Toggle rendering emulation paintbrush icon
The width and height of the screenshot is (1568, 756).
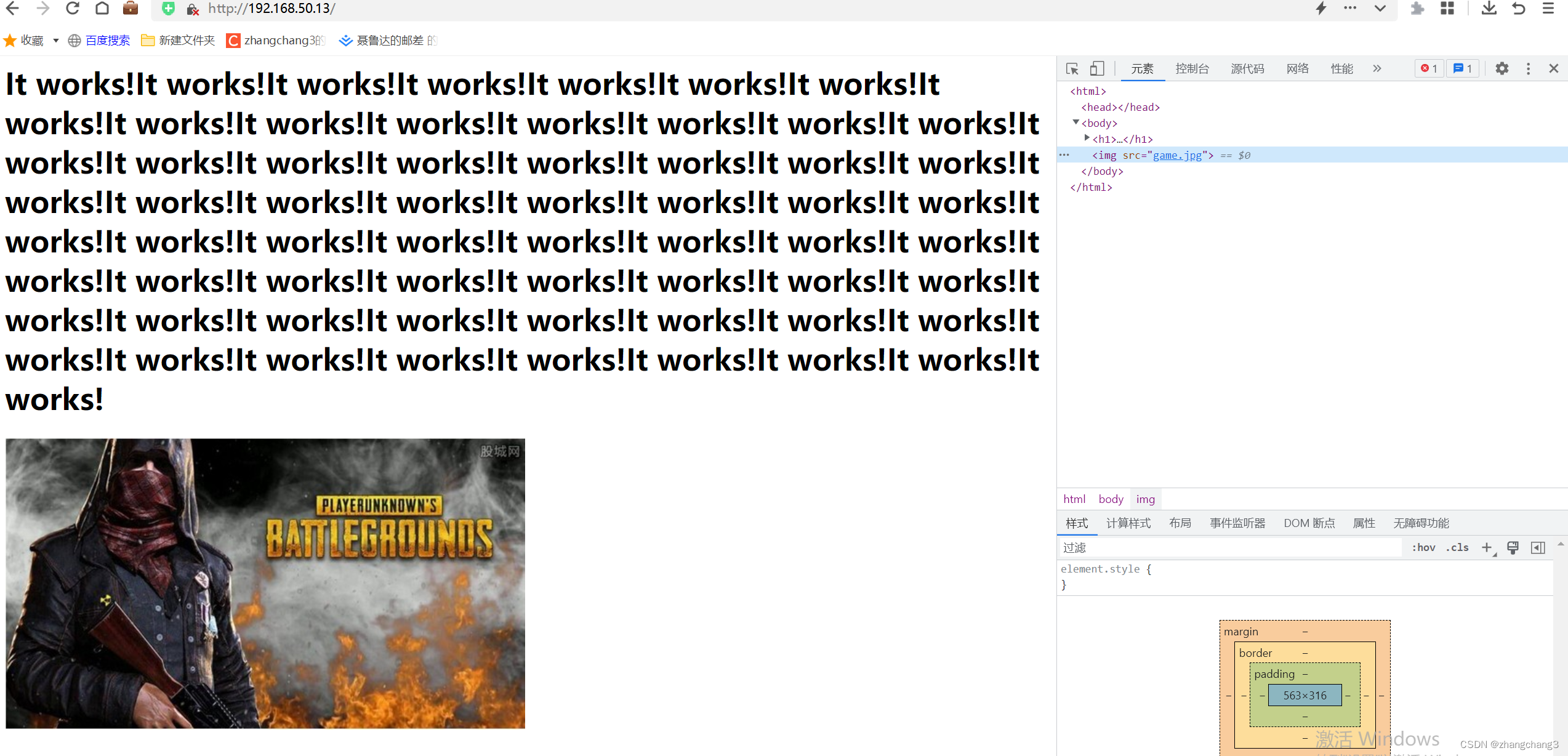pos(1513,547)
